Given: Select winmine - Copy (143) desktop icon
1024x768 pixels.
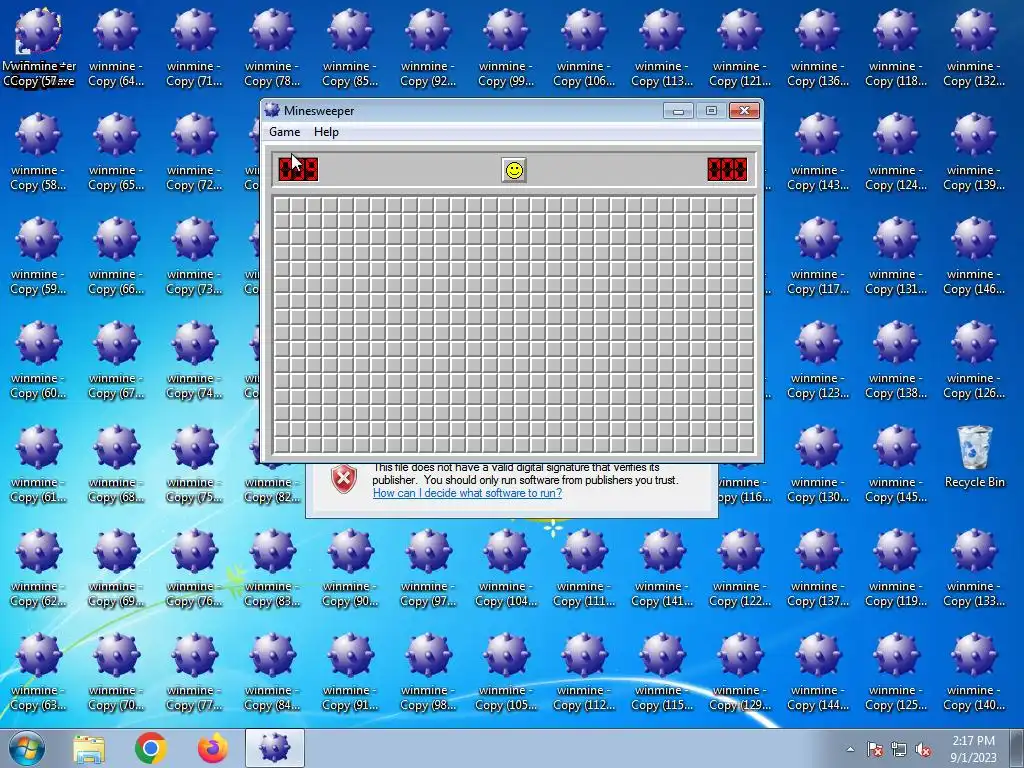Looking at the screenshot, I should pyautogui.click(x=818, y=152).
